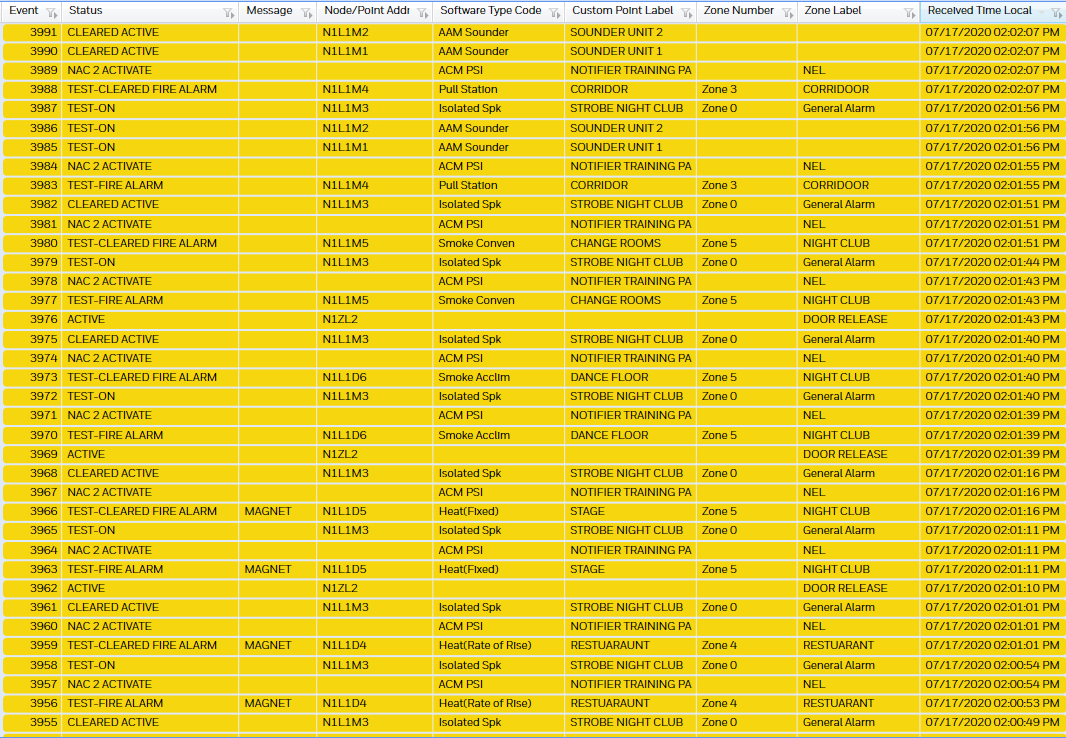Open Received Time Local filter icon
This screenshot has height=738, width=1066.
[x=1057, y=13]
